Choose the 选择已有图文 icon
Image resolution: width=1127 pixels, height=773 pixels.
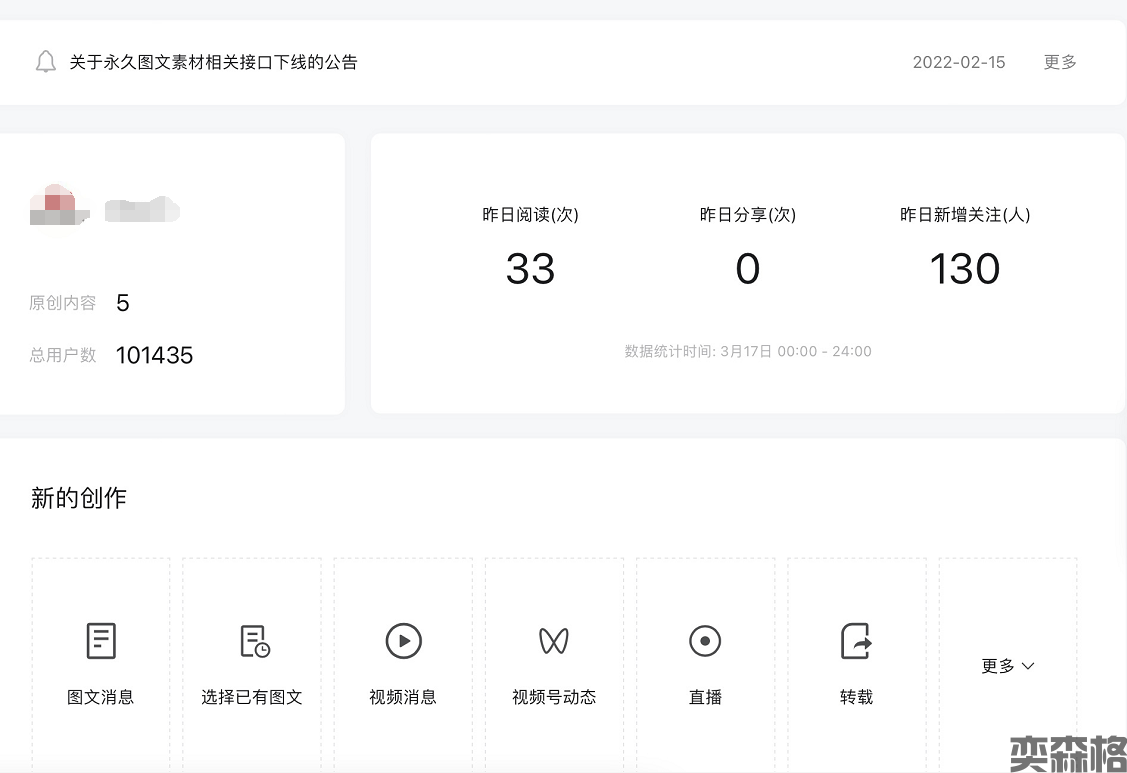[x=254, y=641]
